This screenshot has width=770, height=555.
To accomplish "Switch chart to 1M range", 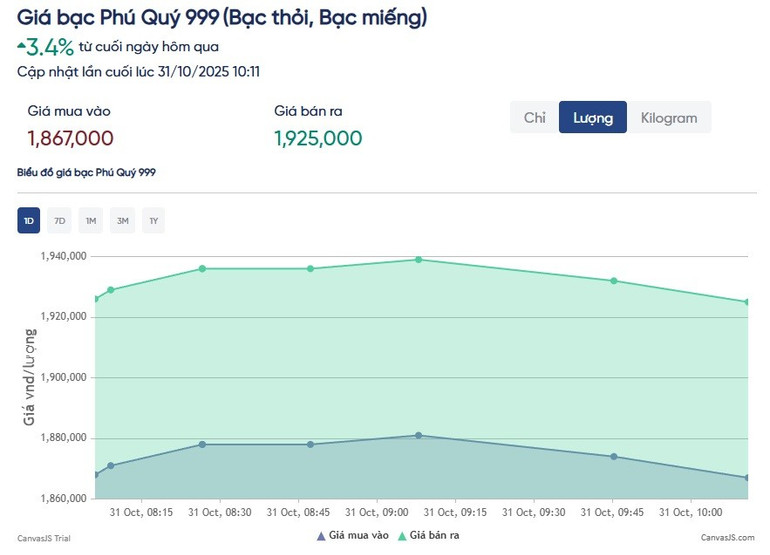I will pos(91,220).
